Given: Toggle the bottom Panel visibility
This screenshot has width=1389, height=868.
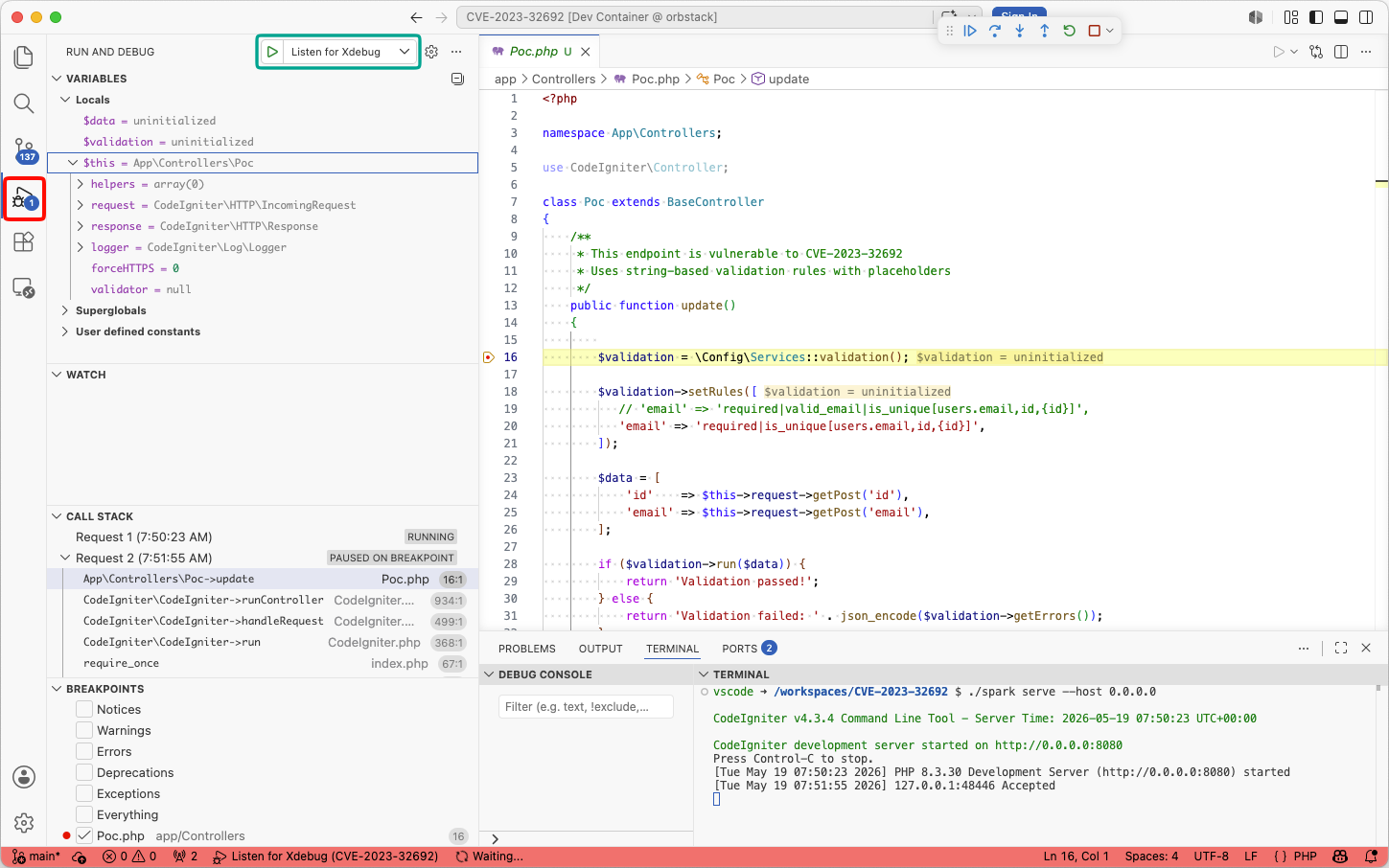Looking at the screenshot, I should (1341, 17).
